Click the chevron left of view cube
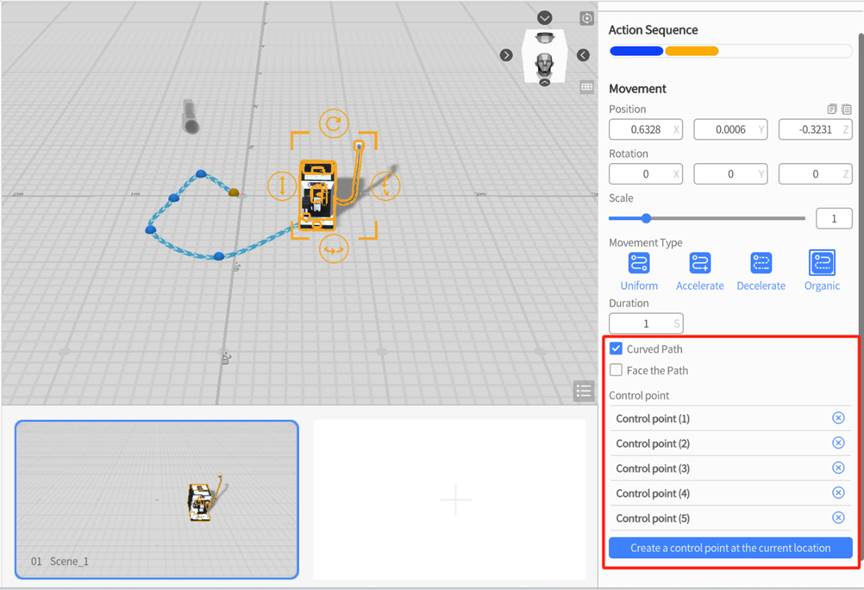The height and width of the screenshot is (590, 864). point(507,55)
